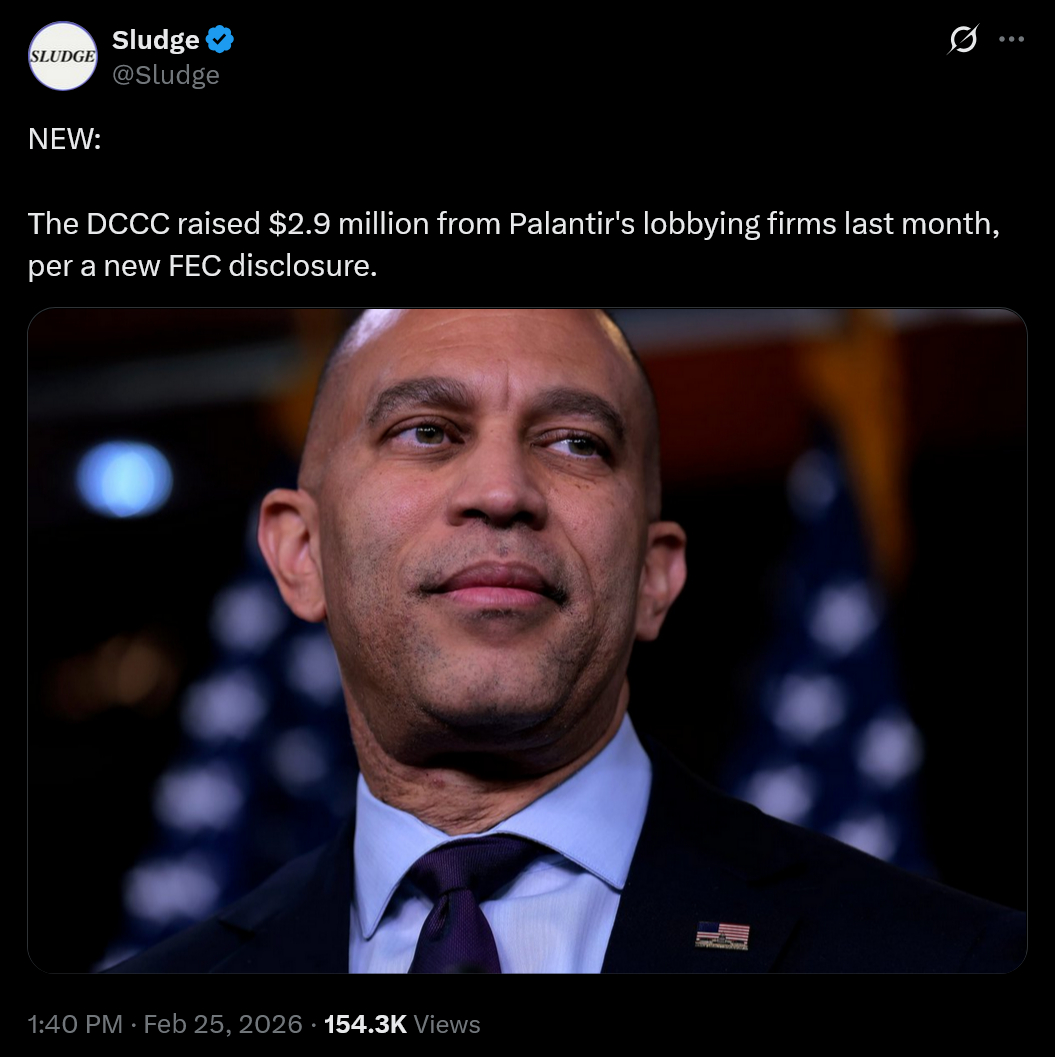Click the blue verified badge
This screenshot has width=1055, height=1057.
[221, 40]
